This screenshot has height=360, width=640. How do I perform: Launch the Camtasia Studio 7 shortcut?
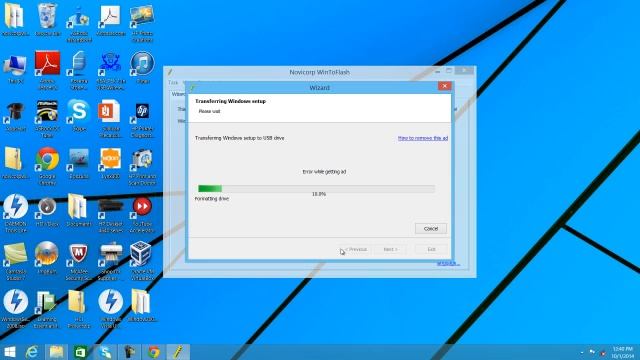coord(16,261)
